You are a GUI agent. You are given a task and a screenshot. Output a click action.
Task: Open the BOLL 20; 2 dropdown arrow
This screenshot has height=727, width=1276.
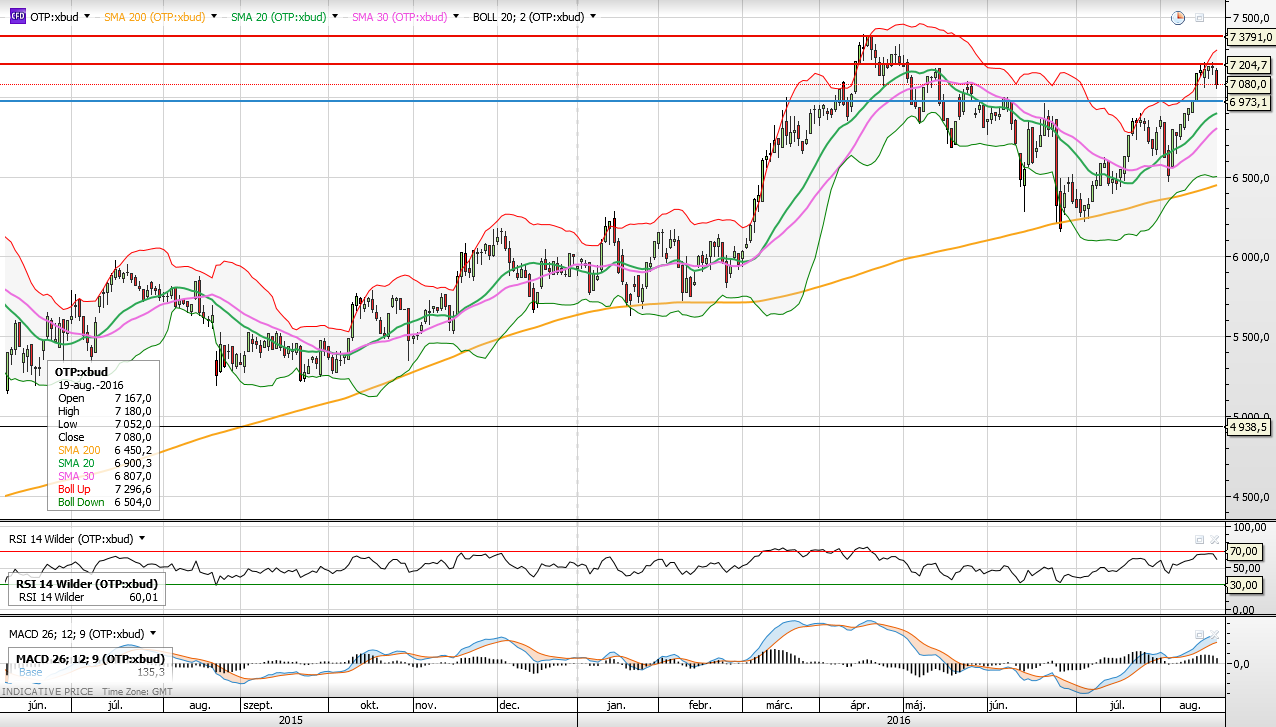[593, 17]
